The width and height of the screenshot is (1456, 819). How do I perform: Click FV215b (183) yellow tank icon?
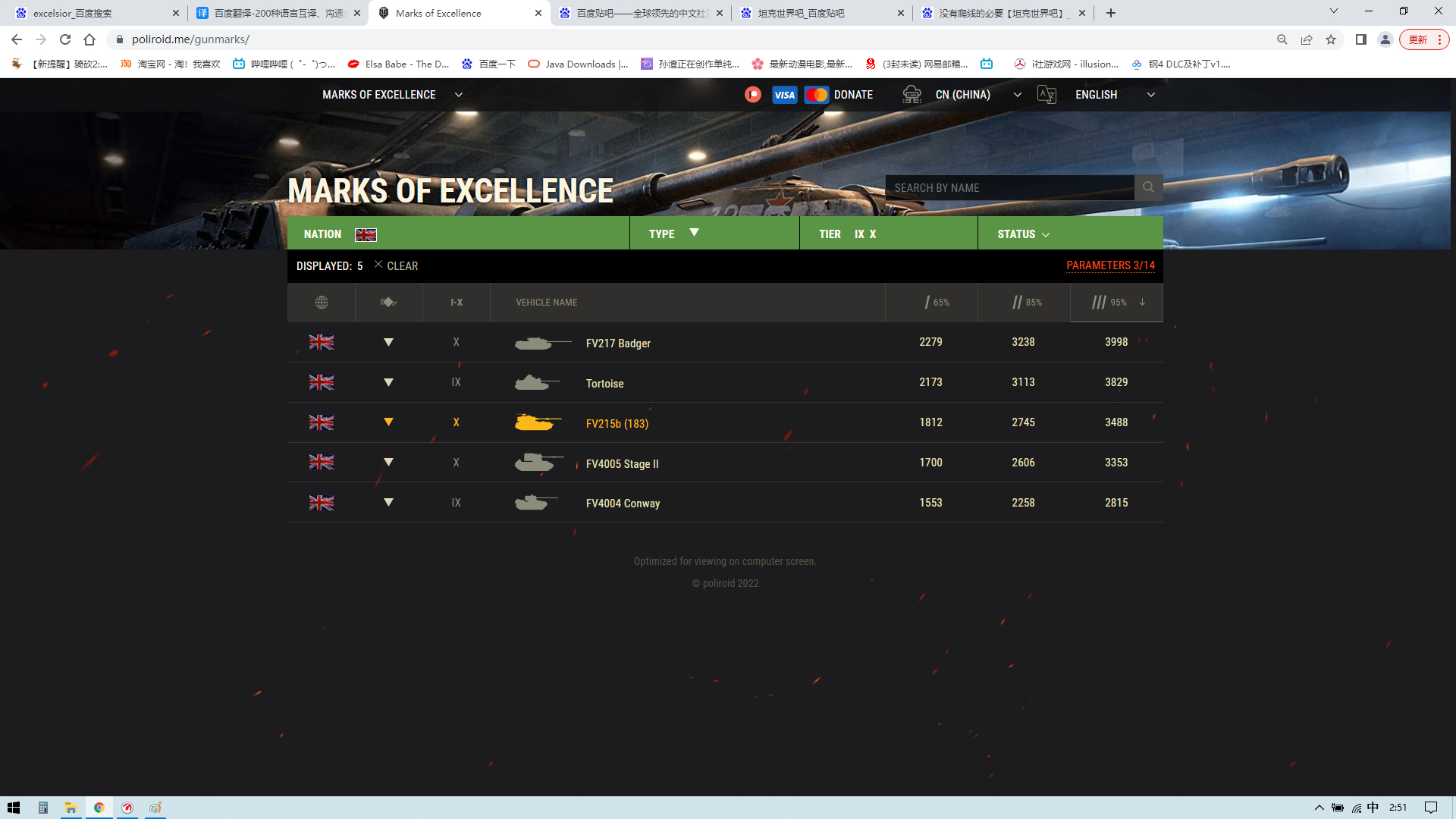pyautogui.click(x=538, y=422)
